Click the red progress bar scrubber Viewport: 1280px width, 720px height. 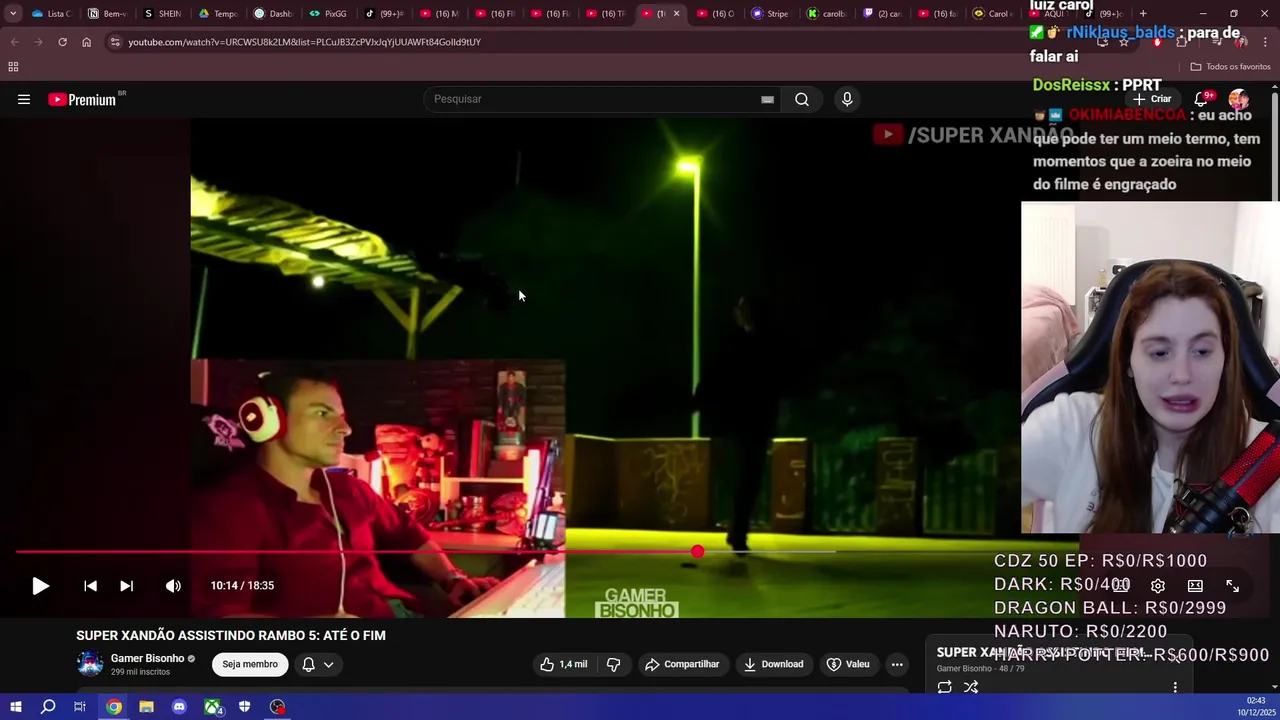click(697, 551)
